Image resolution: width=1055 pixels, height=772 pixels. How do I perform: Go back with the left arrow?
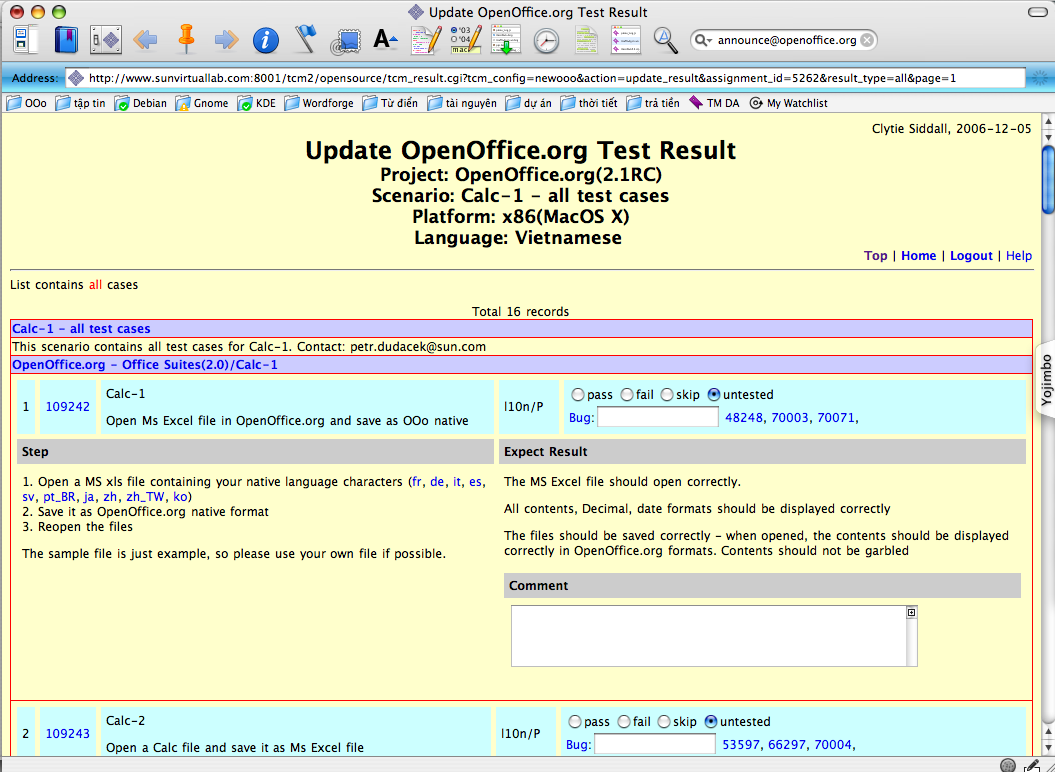point(145,40)
